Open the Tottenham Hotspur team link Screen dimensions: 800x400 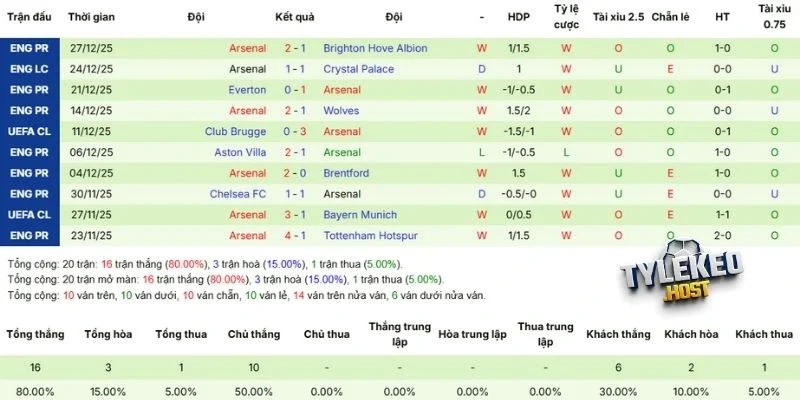(x=369, y=235)
